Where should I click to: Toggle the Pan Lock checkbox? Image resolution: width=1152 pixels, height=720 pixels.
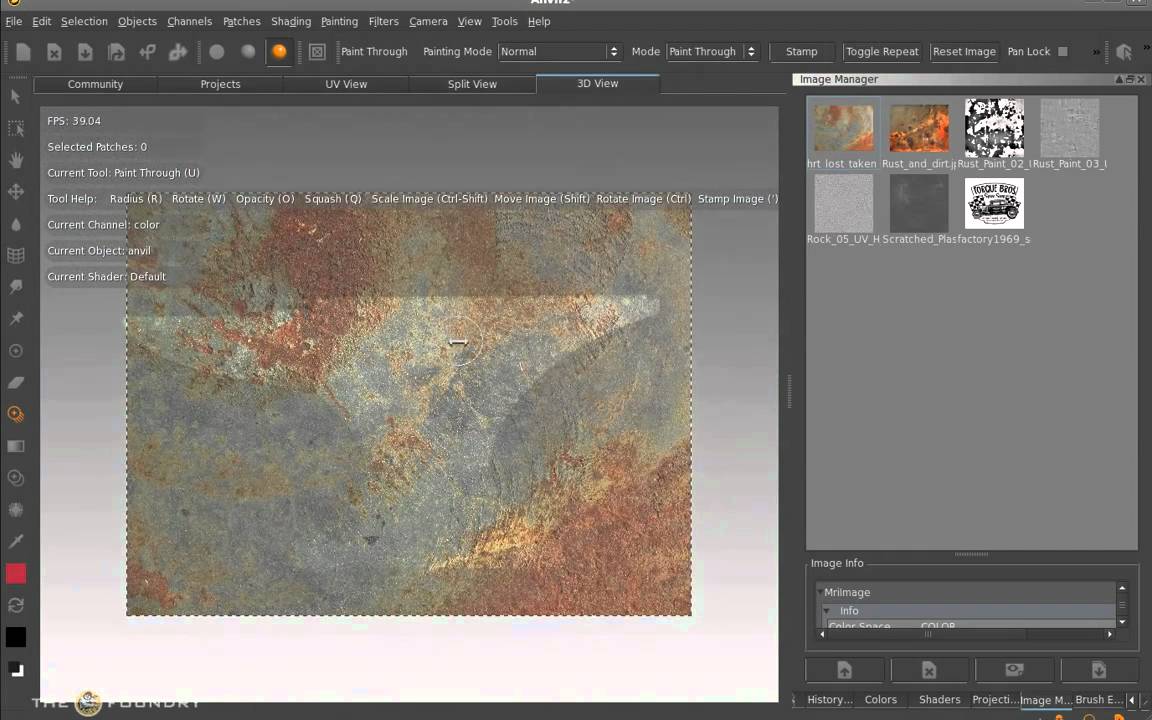(1063, 52)
